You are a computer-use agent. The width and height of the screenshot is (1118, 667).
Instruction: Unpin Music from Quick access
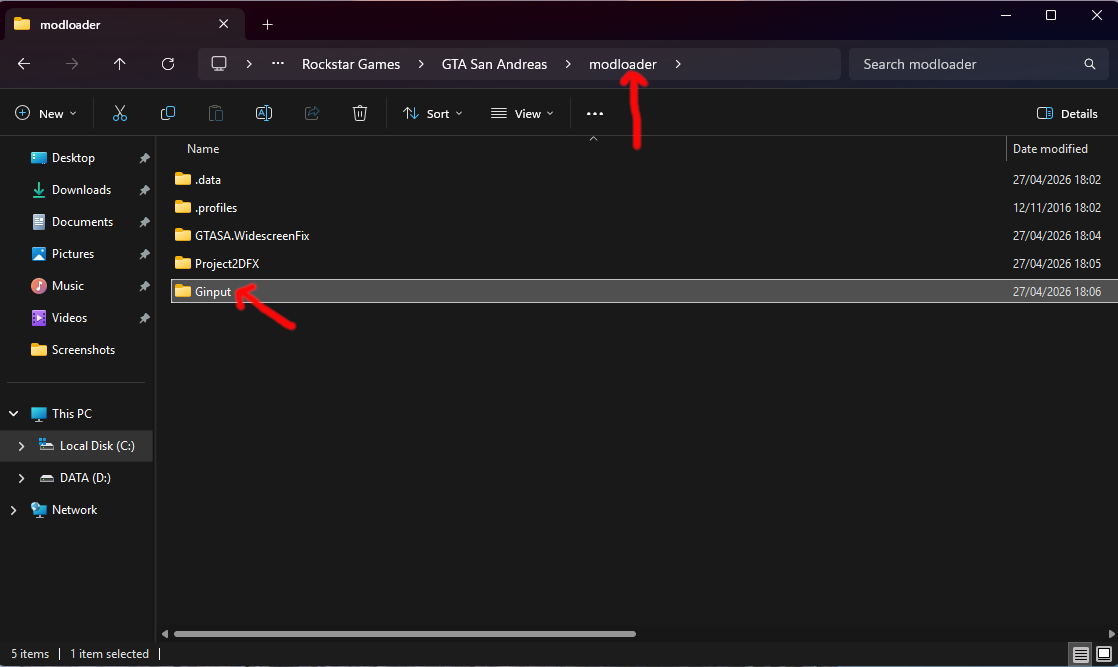(144, 286)
